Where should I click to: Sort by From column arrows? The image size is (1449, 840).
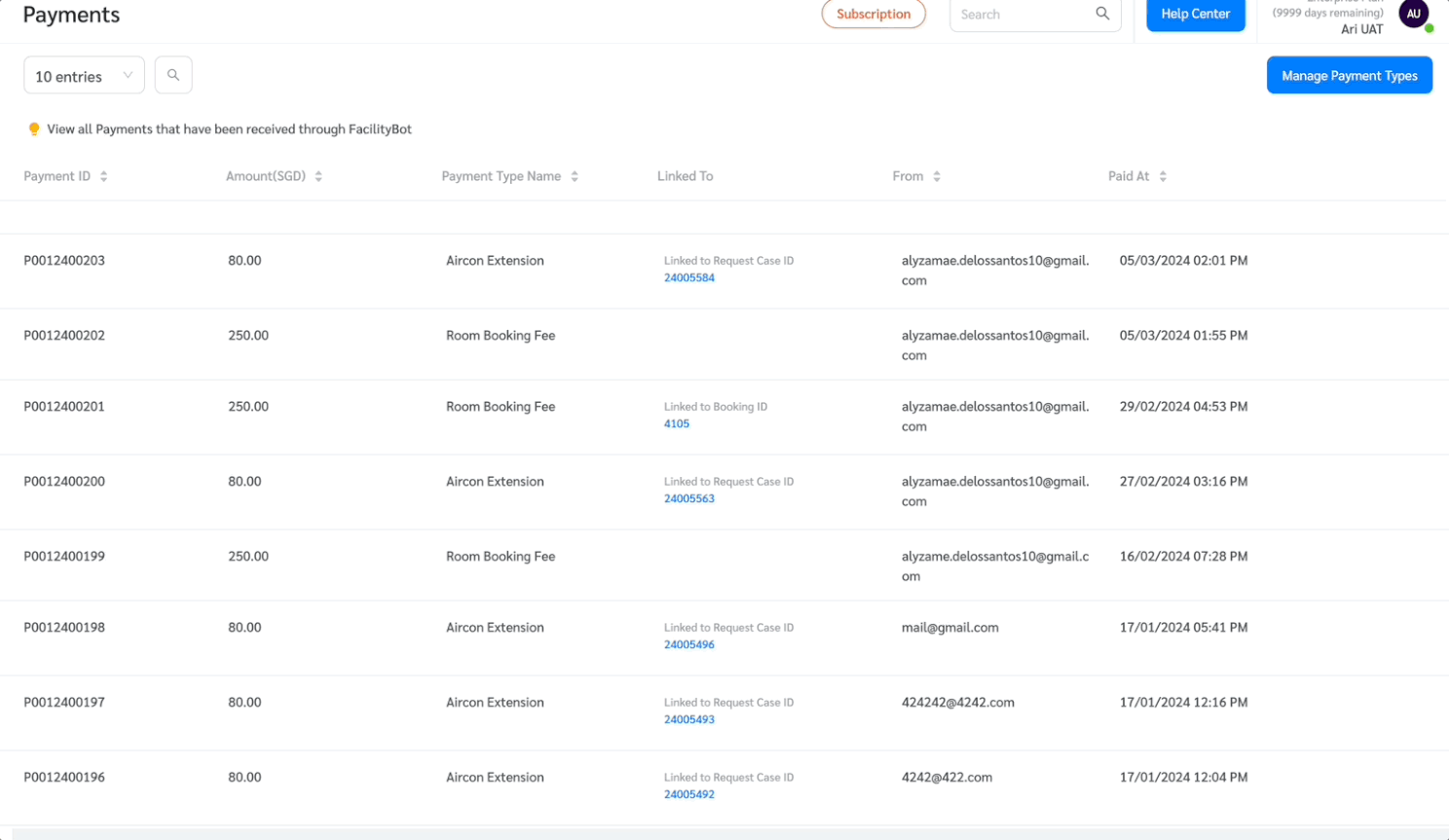(x=937, y=176)
